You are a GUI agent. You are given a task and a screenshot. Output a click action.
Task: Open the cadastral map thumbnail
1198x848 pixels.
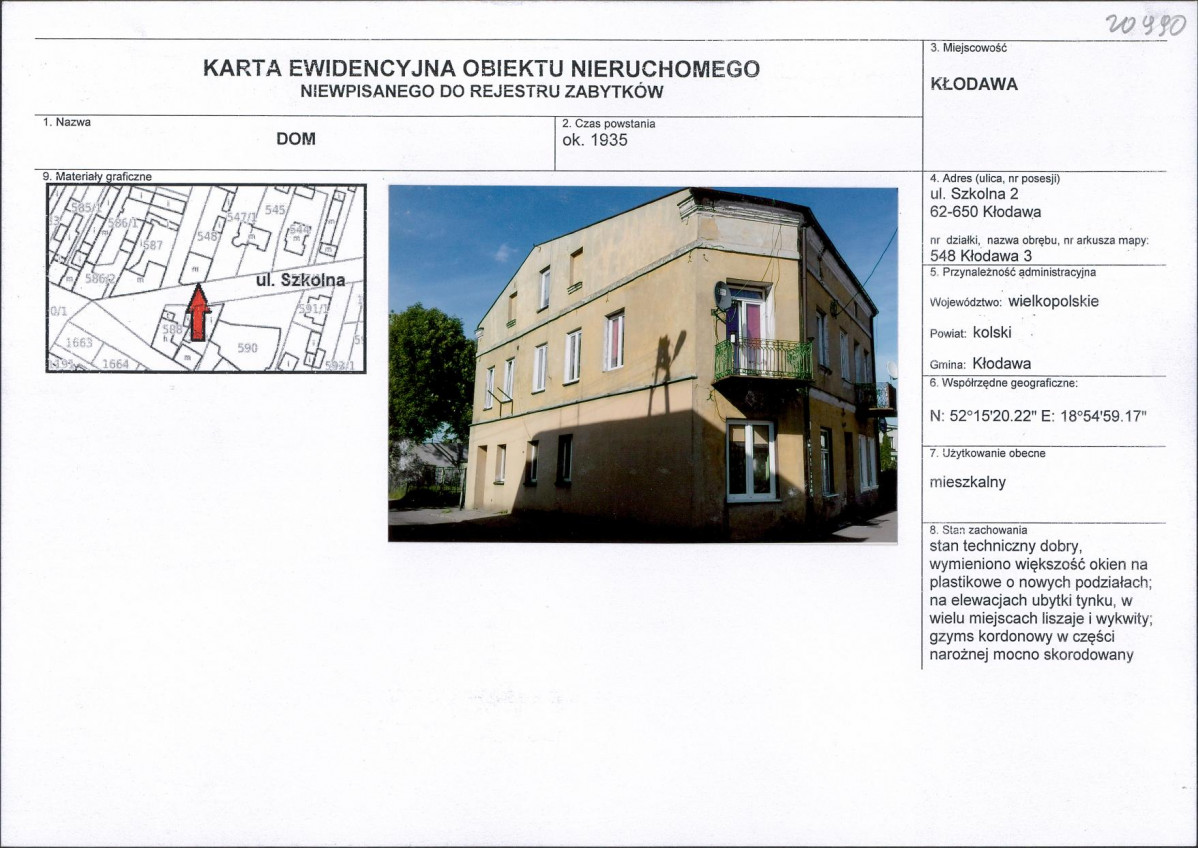[206, 278]
